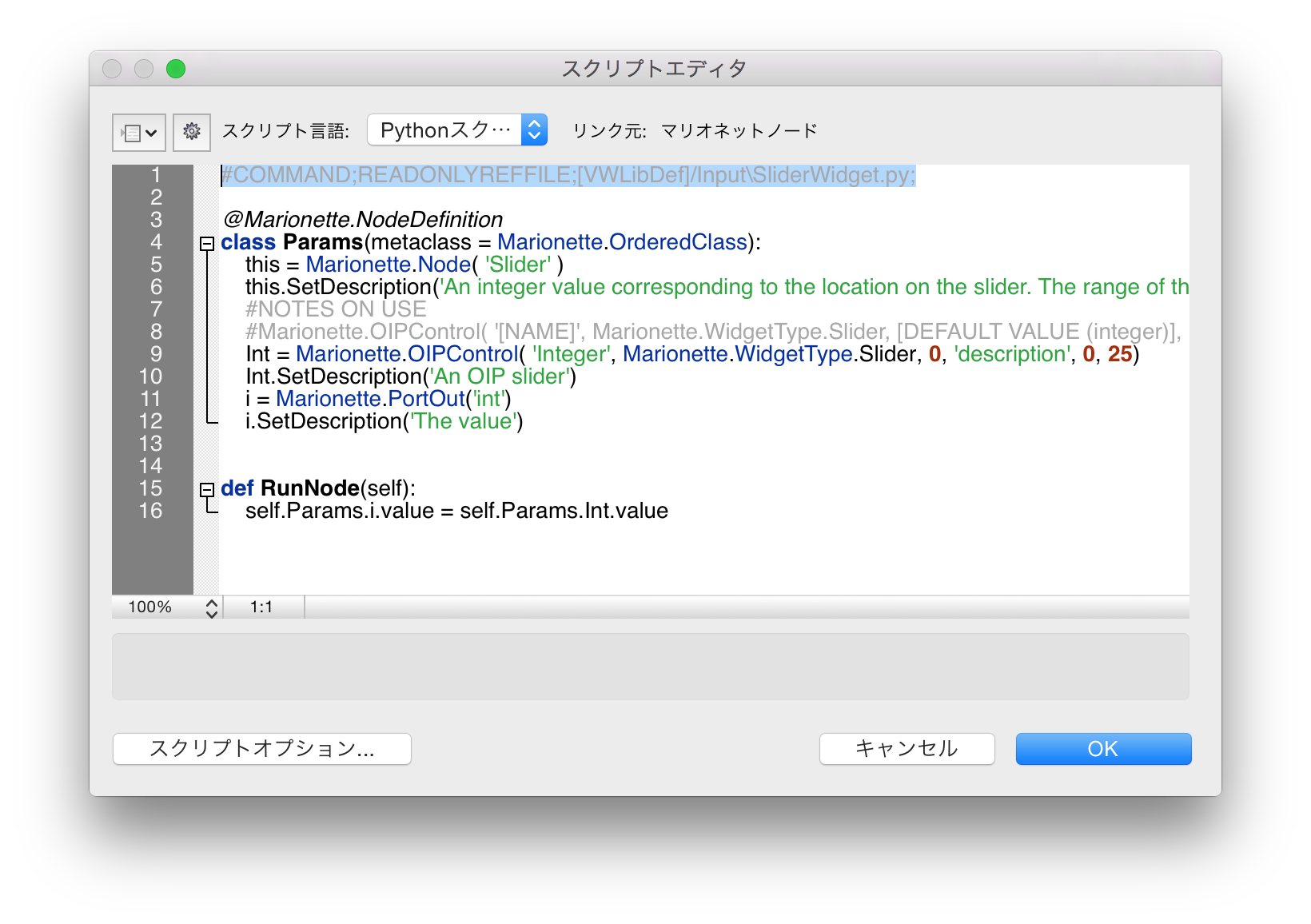Click the self.Params.i.value assignment line
The width and height of the screenshot is (1311, 924).
click(x=456, y=511)
